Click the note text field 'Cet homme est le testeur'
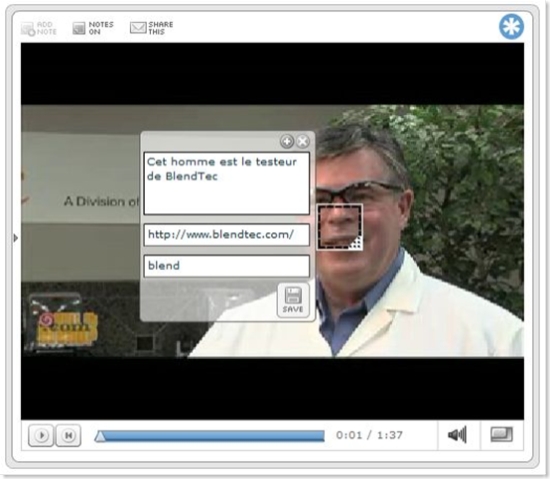 227,183
